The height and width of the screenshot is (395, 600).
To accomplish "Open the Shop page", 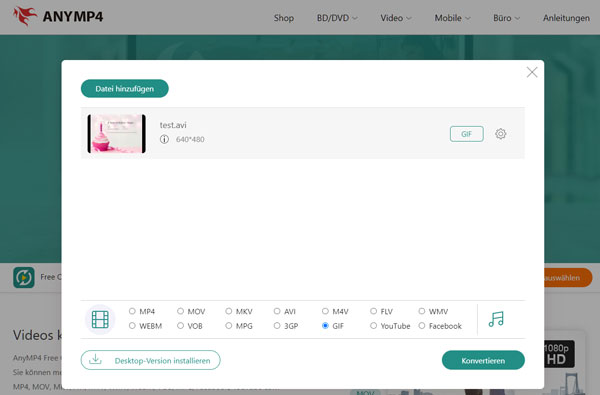I will click(284, 18).
